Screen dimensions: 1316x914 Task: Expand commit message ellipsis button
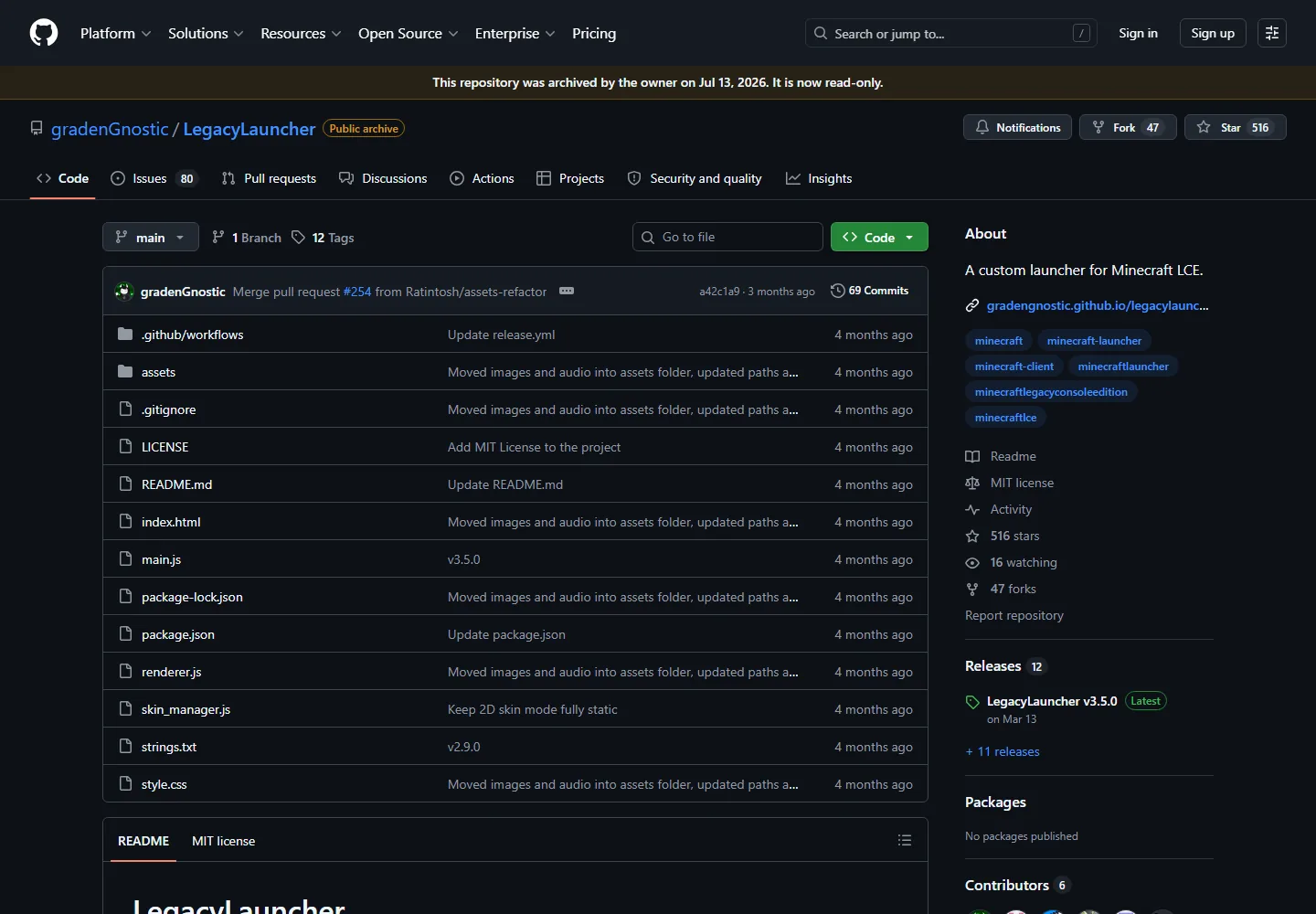[567, 291]
